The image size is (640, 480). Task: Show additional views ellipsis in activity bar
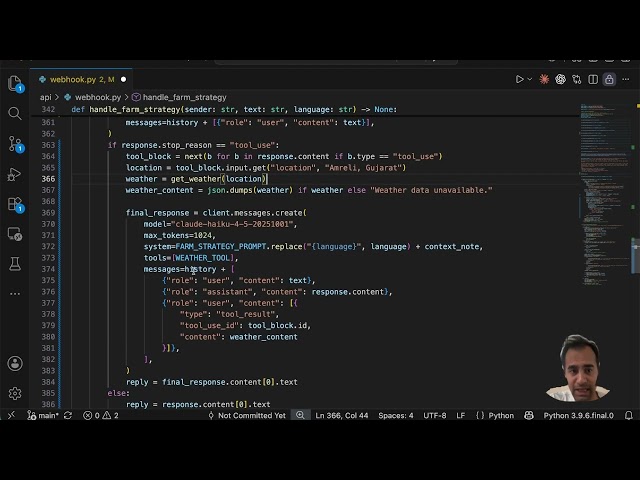coord(15,293)
